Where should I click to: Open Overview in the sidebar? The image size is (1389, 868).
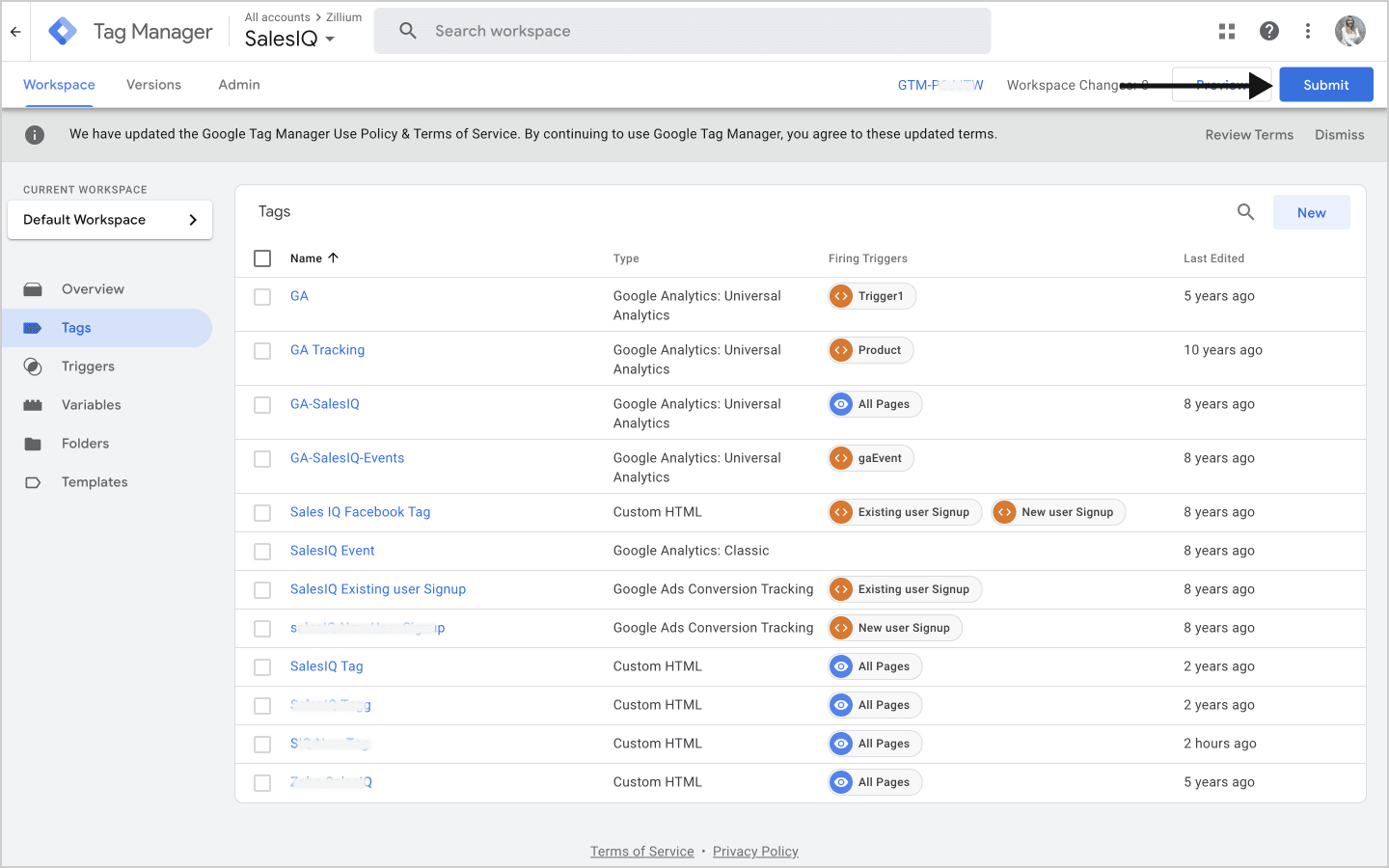[x=93, y=289]
